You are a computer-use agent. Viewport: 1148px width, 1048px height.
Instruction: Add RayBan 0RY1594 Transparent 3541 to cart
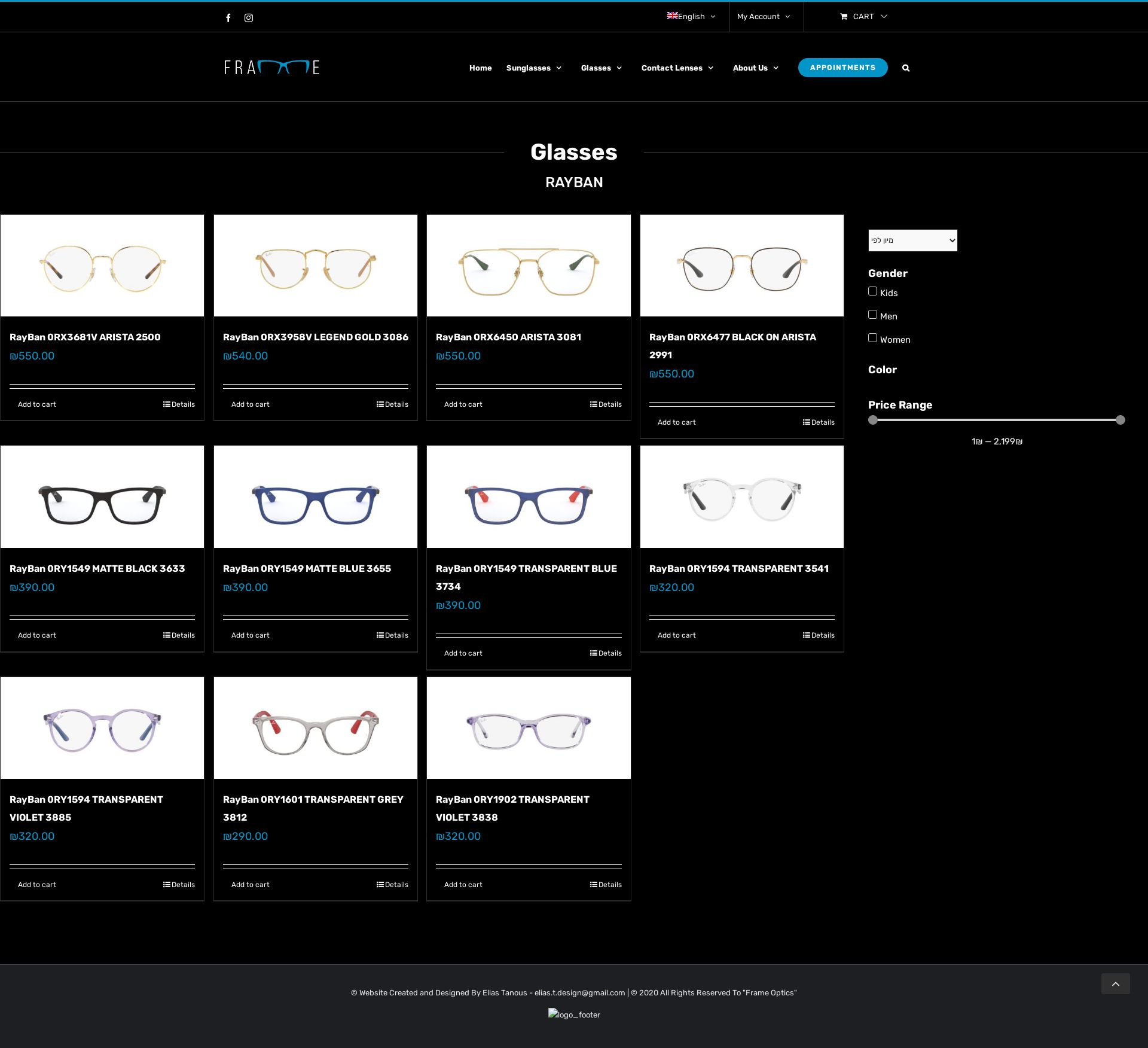click(x=677, y=635)
